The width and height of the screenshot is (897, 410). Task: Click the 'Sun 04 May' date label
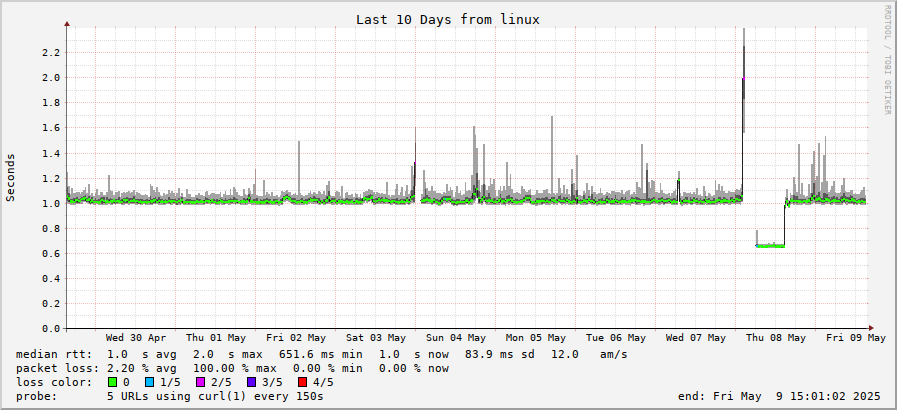[456, 338]
